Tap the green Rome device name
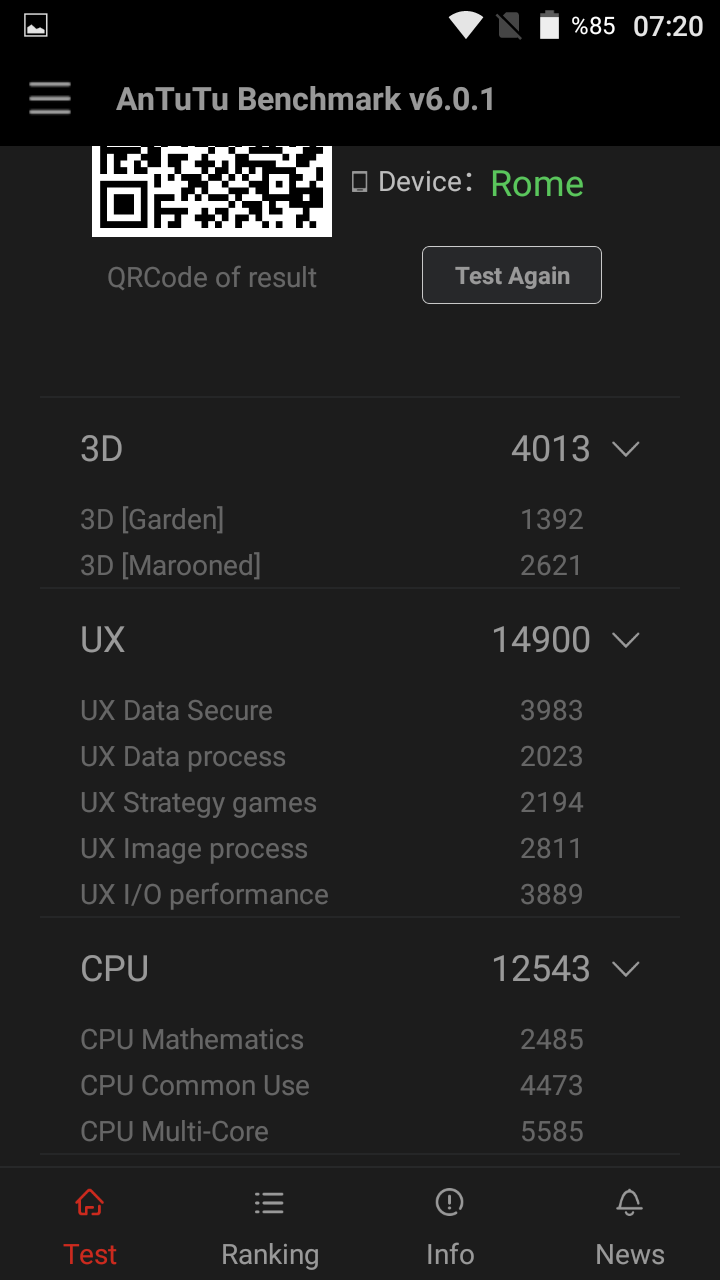 (x=537, y=184)
